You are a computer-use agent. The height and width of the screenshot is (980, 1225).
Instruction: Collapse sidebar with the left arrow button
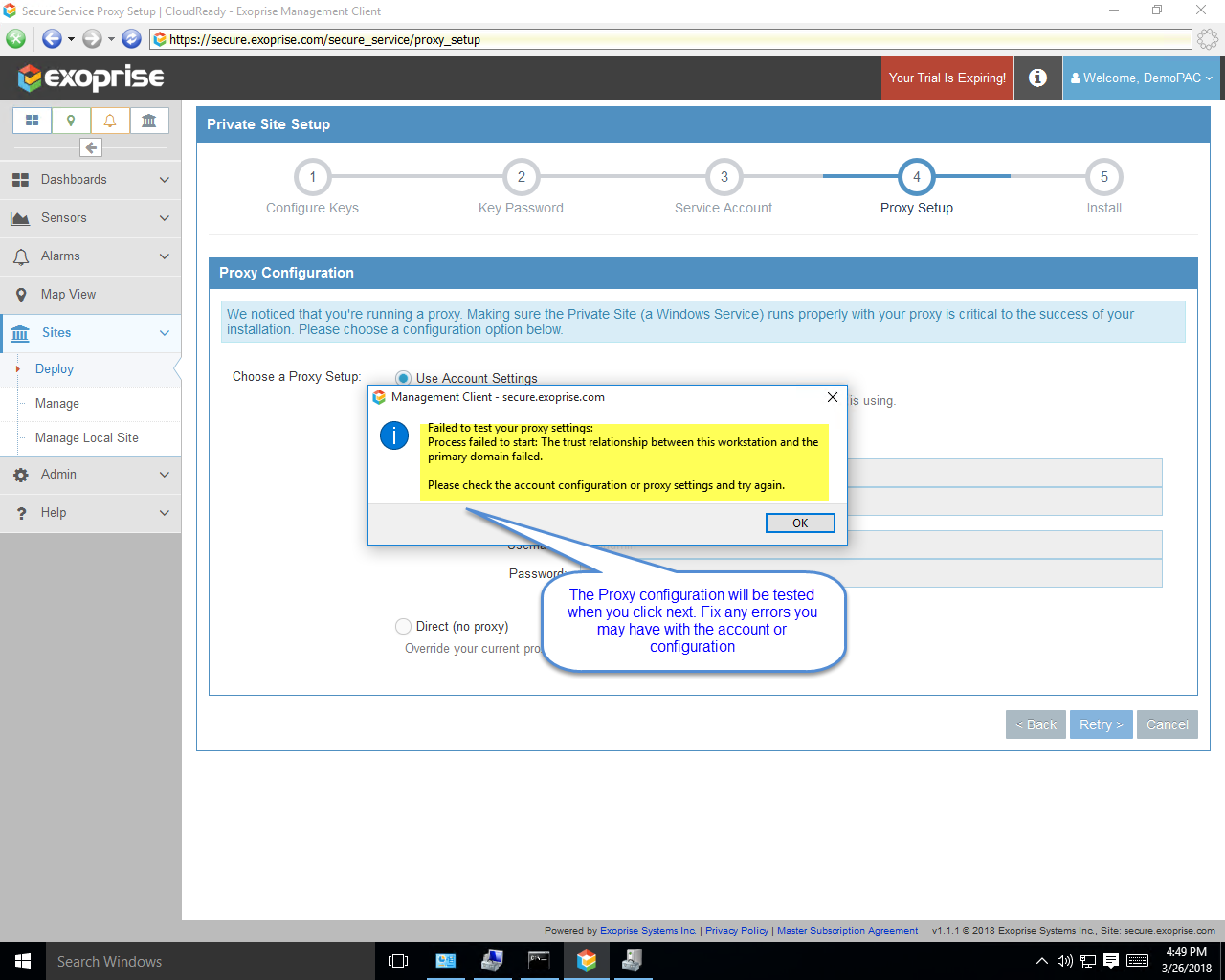(91, 147)
